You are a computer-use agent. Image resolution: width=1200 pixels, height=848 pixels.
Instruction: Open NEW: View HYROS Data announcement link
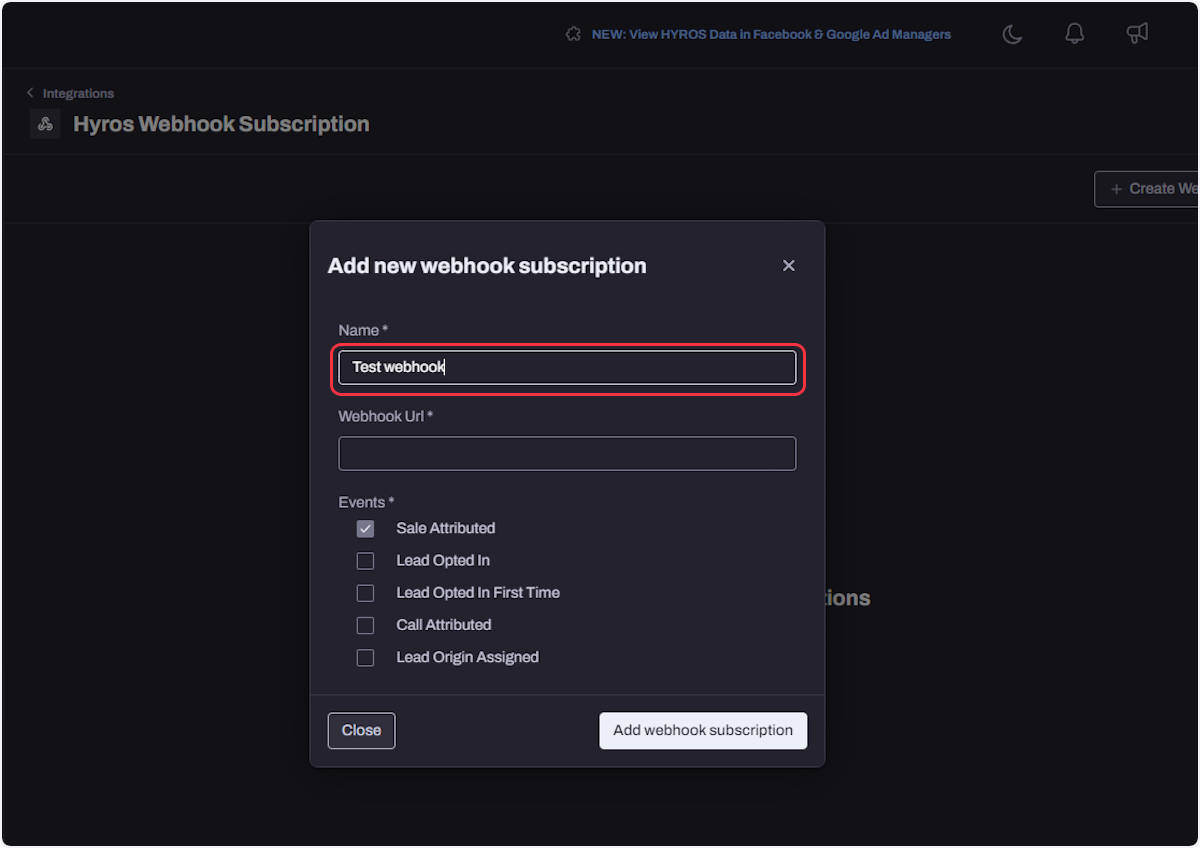pyautogui.click(x=771, y=34)
